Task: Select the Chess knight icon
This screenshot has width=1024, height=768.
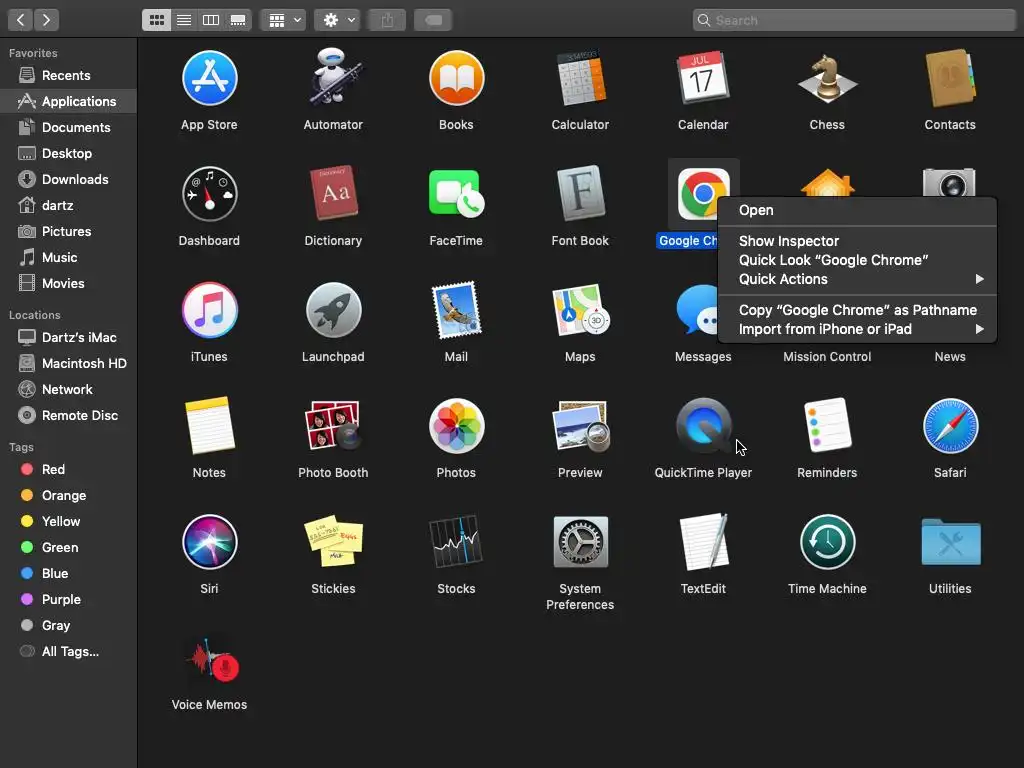Action: (827, 78)
